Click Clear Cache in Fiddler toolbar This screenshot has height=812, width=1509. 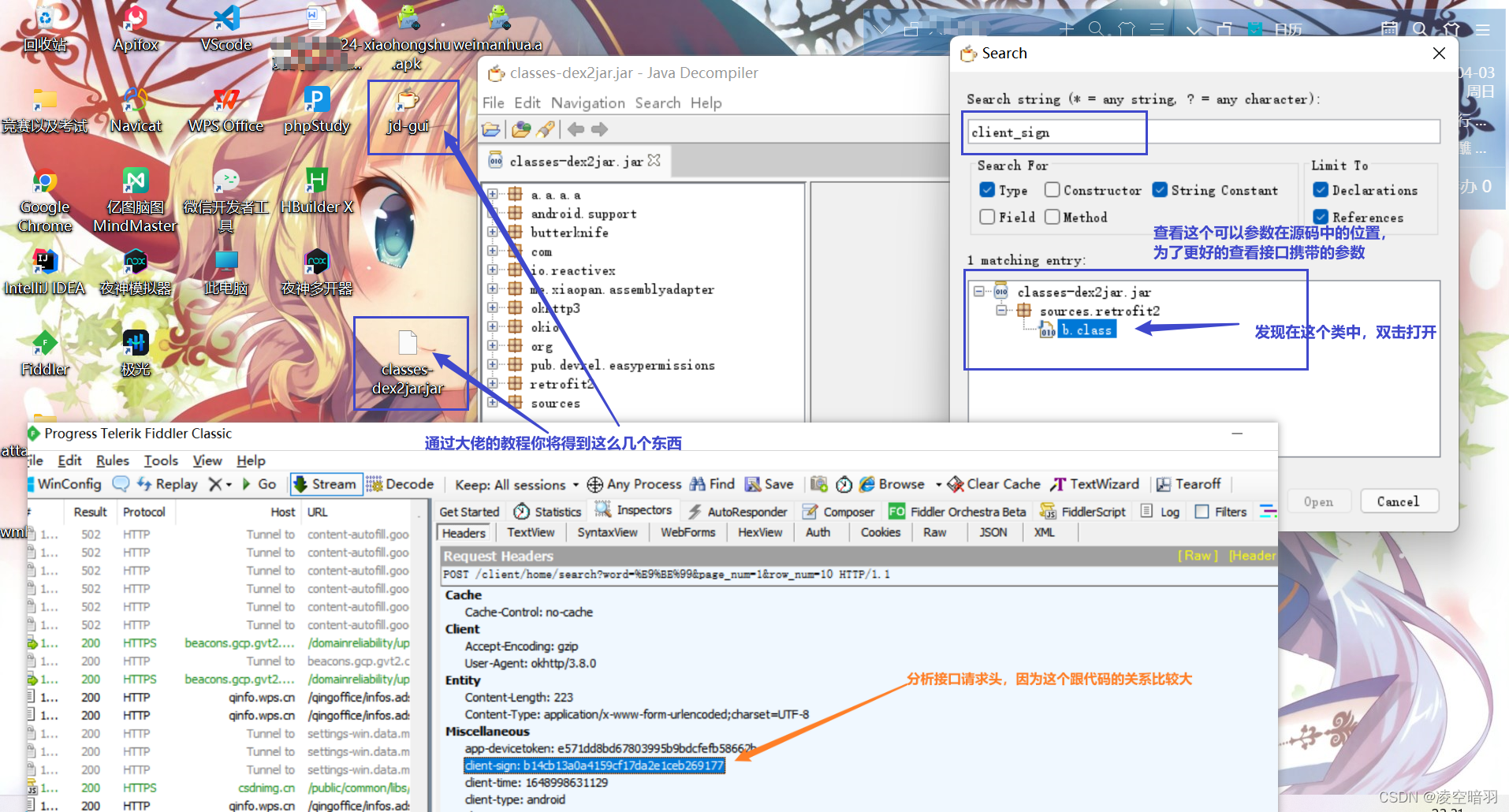click(x=994, y=484)
